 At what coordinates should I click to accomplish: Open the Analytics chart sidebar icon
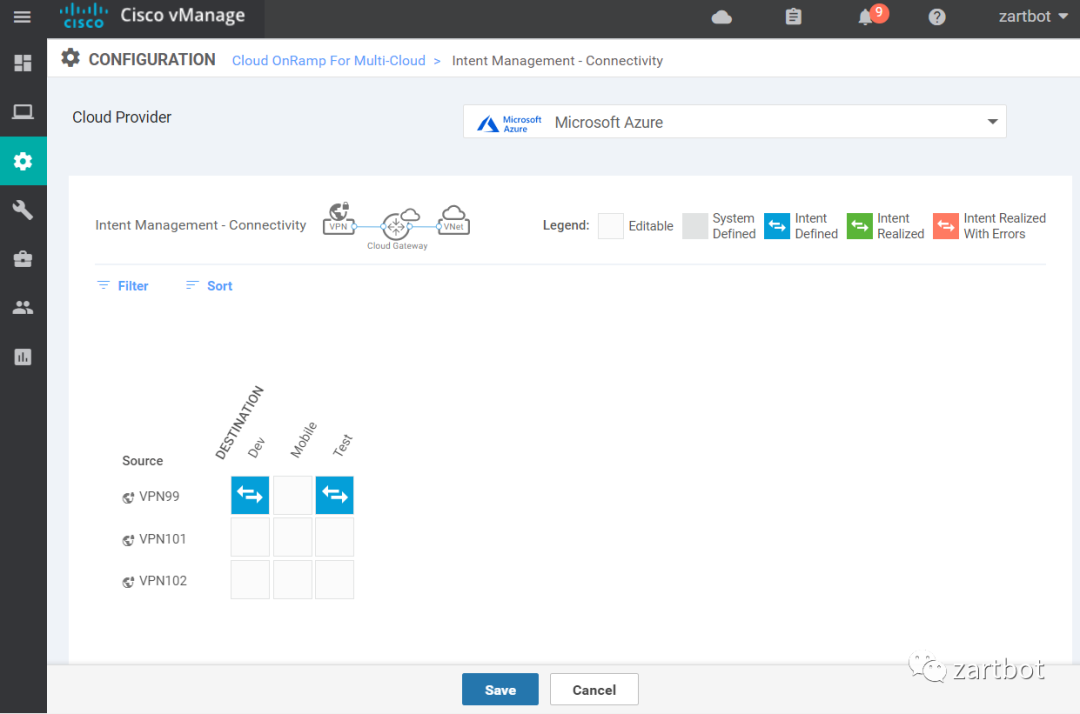click(23, 357)
